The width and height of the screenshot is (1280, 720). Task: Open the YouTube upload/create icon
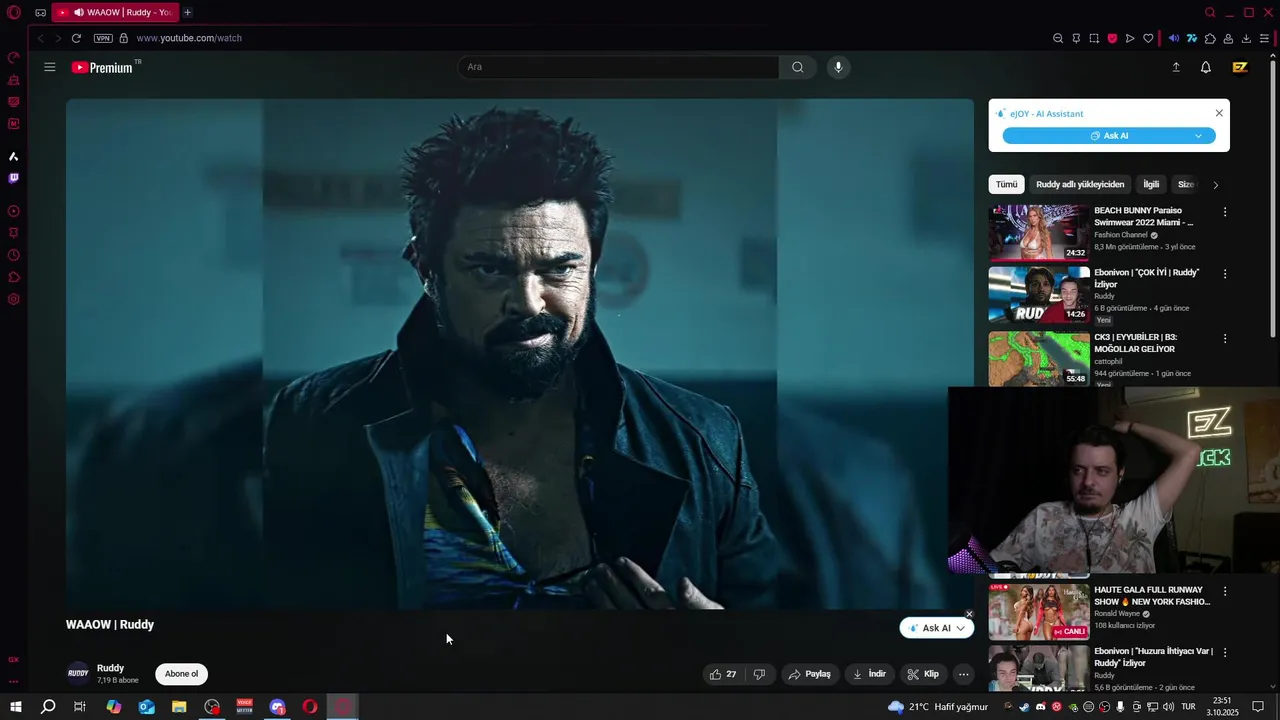[x=1176, y=67]
